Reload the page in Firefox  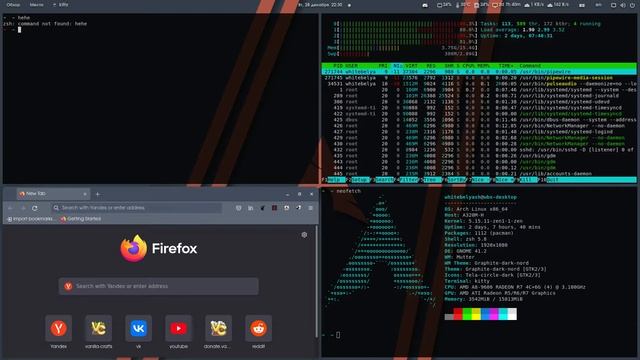click(x=35, y=208)
